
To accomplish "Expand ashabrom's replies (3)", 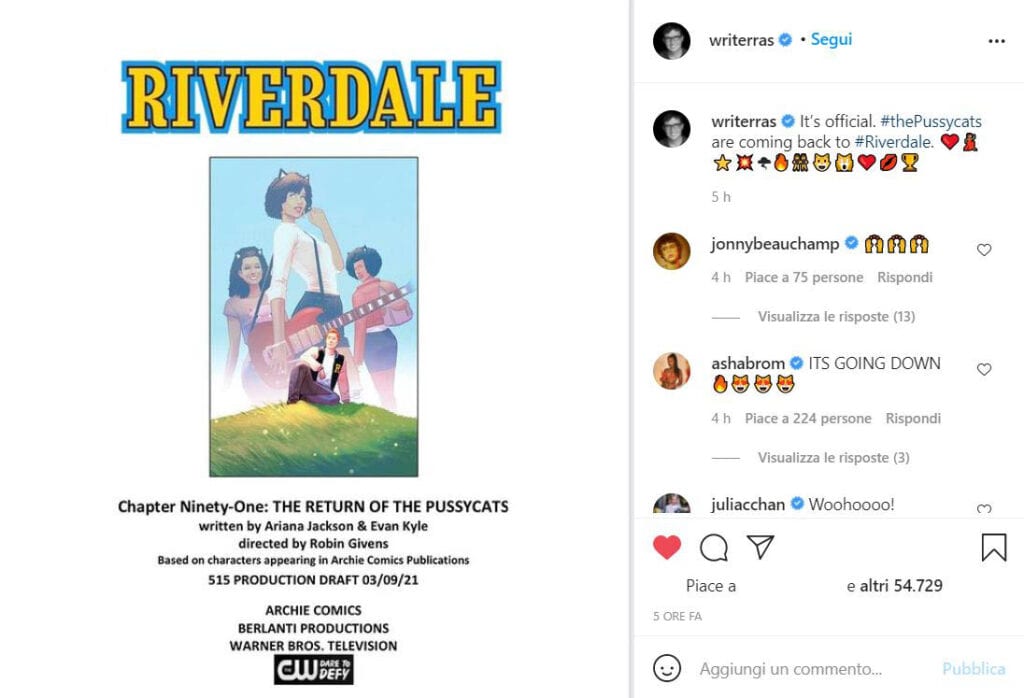I will [x=833, y=458].
